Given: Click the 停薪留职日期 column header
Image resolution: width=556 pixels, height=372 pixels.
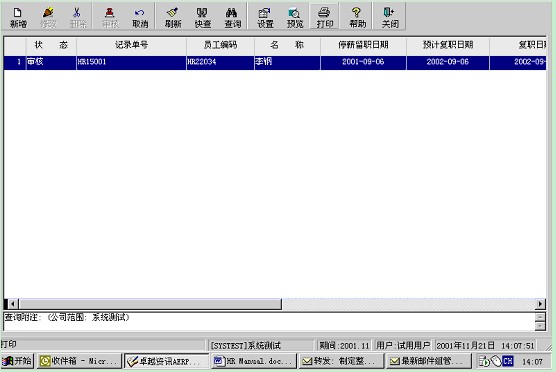Looking at the screenshot, I should click(363, 45).
